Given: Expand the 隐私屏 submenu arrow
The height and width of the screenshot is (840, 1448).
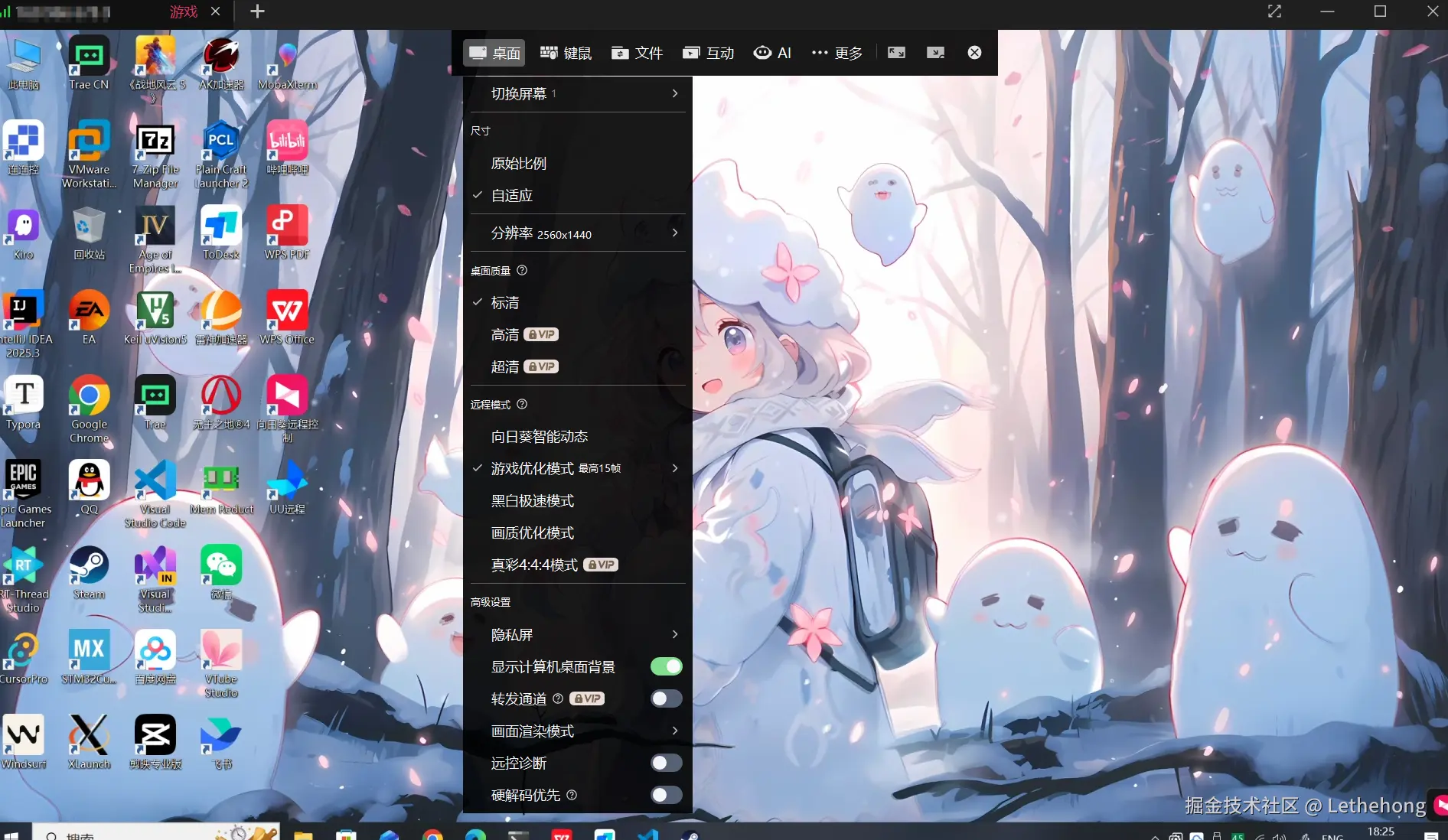Looking at the screenshot, I should tap(674, 634).
